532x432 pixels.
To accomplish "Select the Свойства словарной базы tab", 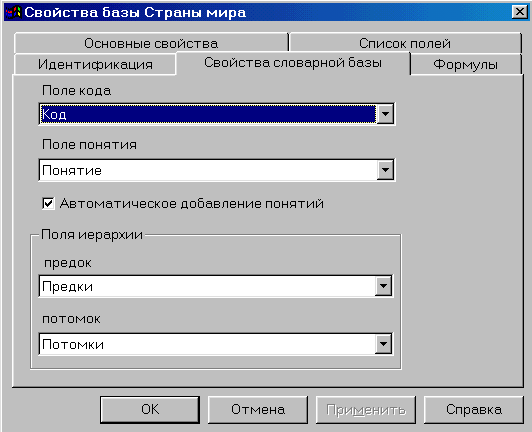I will point(293,63).
